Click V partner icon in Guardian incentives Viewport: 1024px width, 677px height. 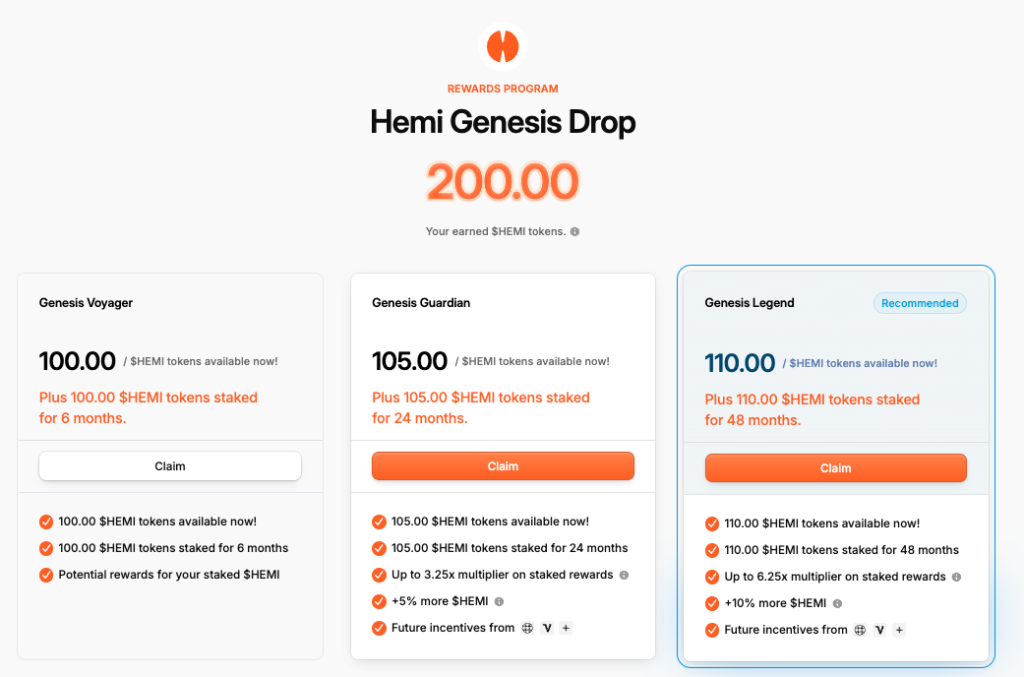coord(547,628)
